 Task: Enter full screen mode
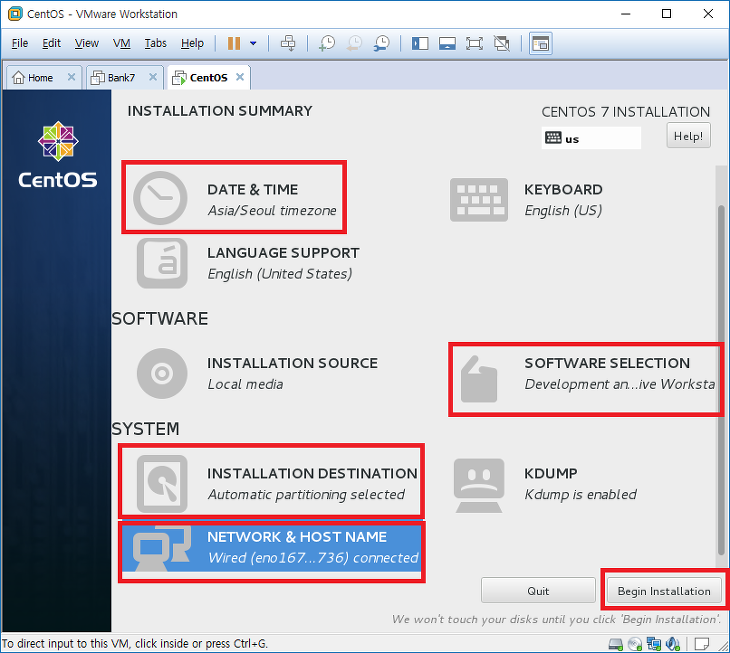(474, 43)
